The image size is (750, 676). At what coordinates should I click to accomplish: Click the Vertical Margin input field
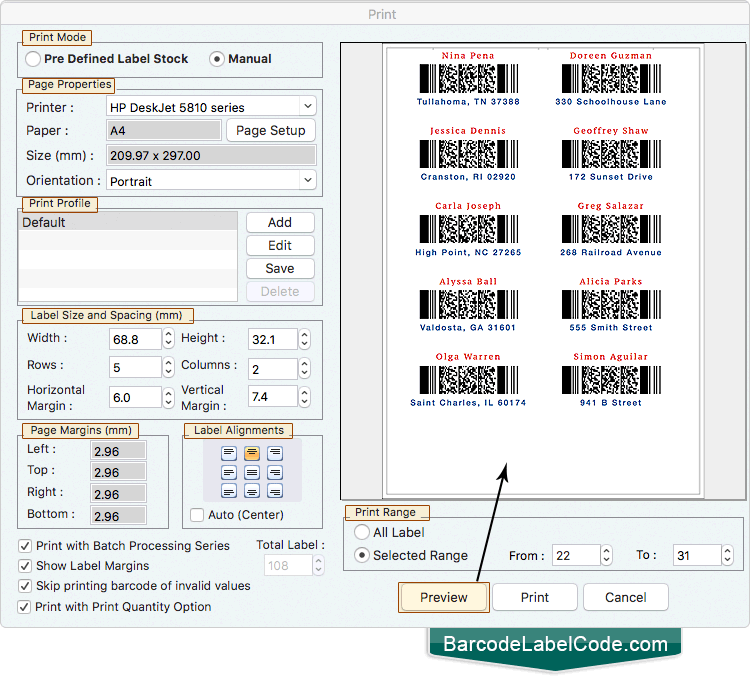coord(273,397)
